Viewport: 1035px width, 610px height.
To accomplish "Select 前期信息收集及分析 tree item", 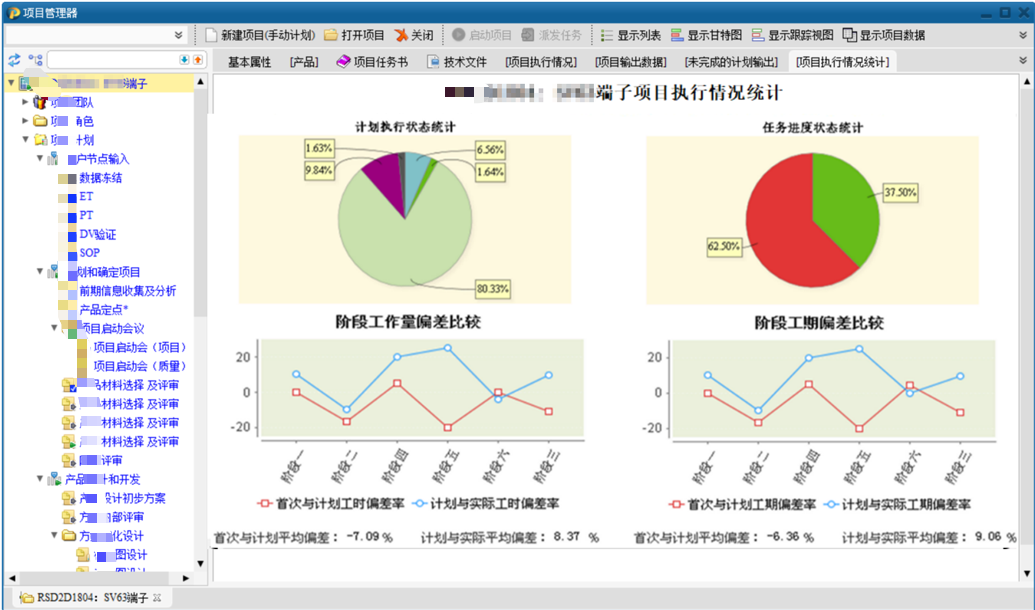I will (x=127, y=290).
